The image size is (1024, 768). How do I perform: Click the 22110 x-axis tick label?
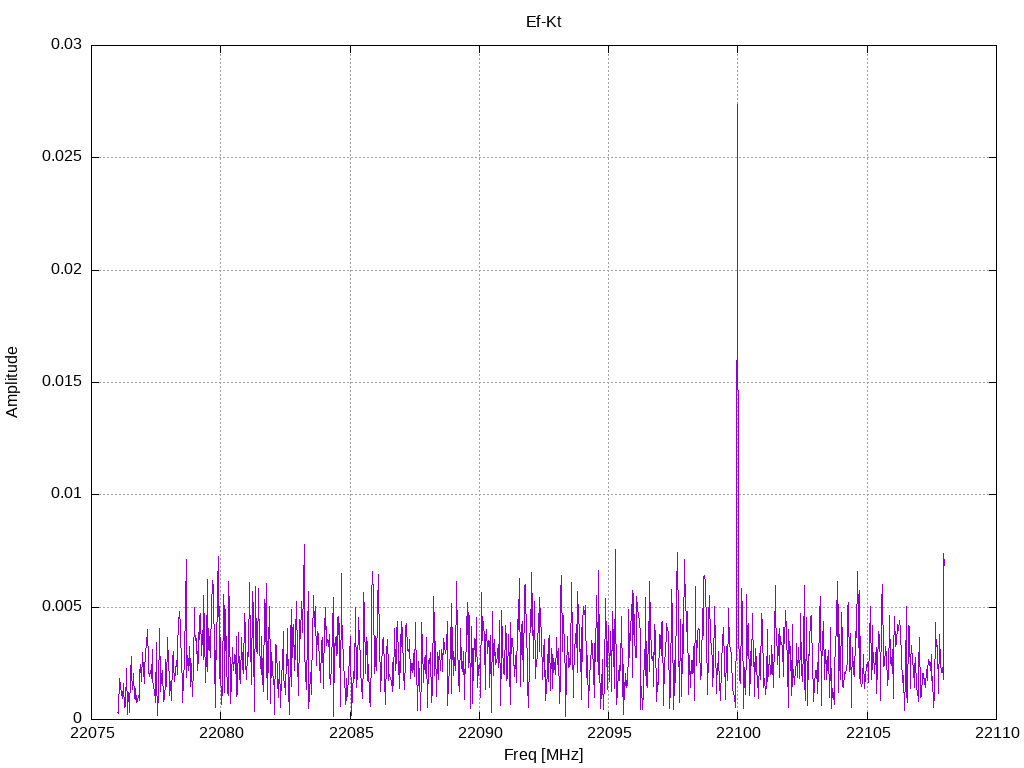click(997, 733)
